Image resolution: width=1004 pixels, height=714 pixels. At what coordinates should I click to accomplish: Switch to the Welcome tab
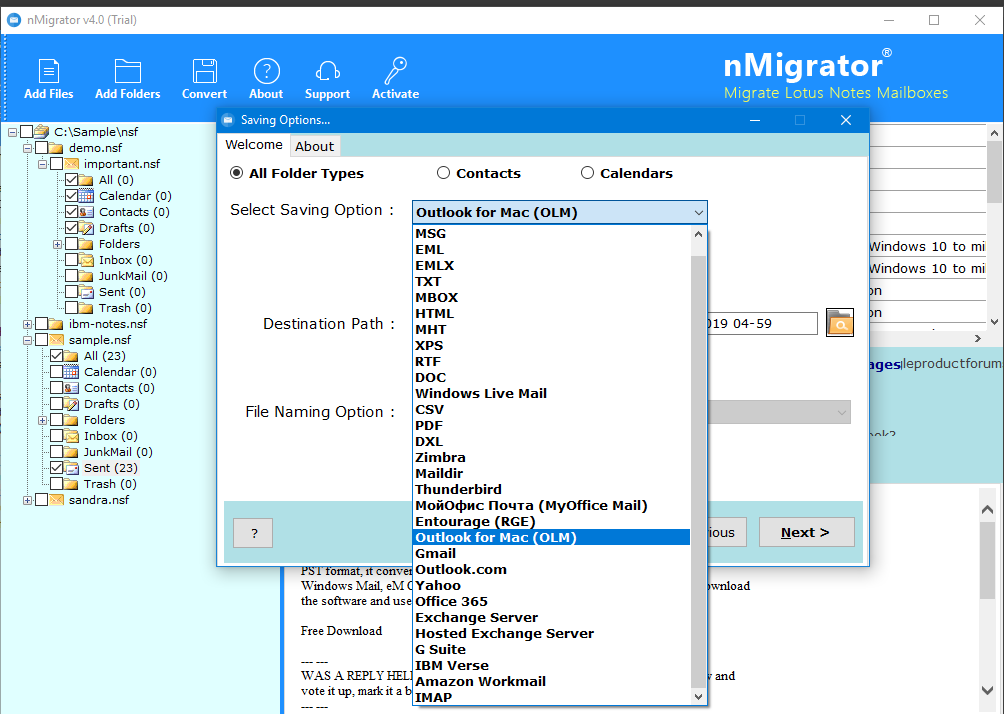tap(254, 145)
